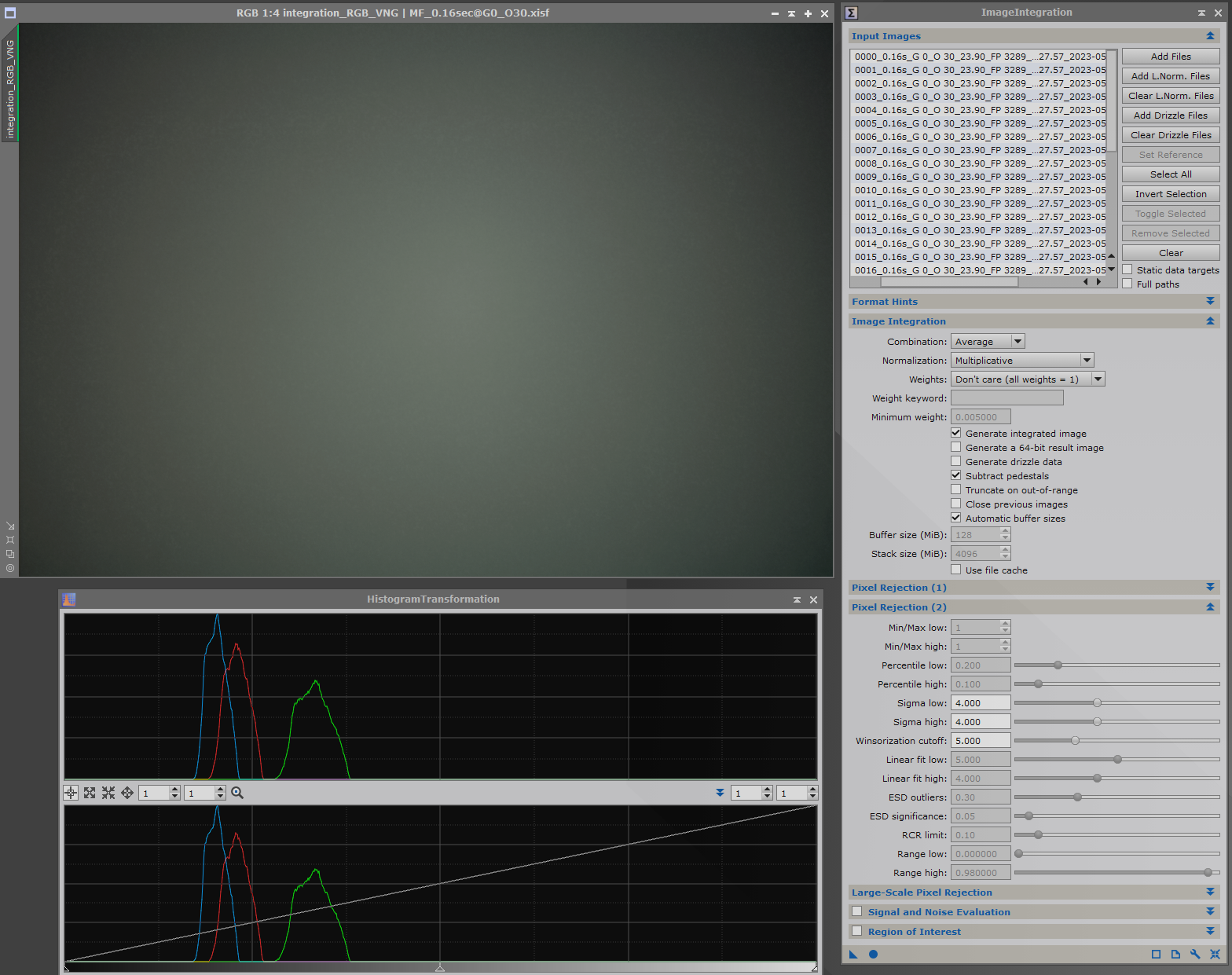1232x975 pixels.
Task: Click the Add Files button
Action: 1170,57
